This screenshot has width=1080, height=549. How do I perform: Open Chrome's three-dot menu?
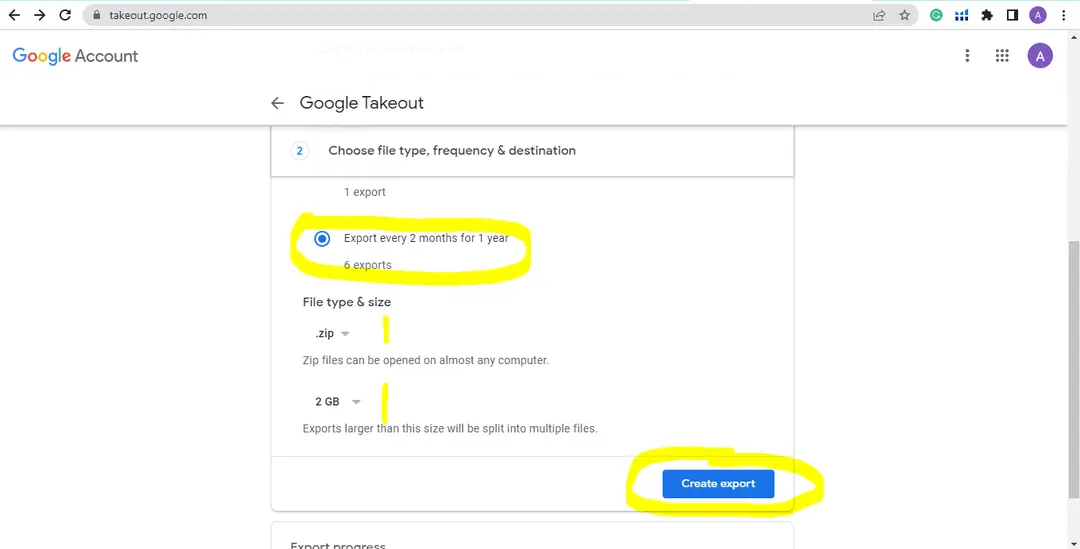(1063, 14)
